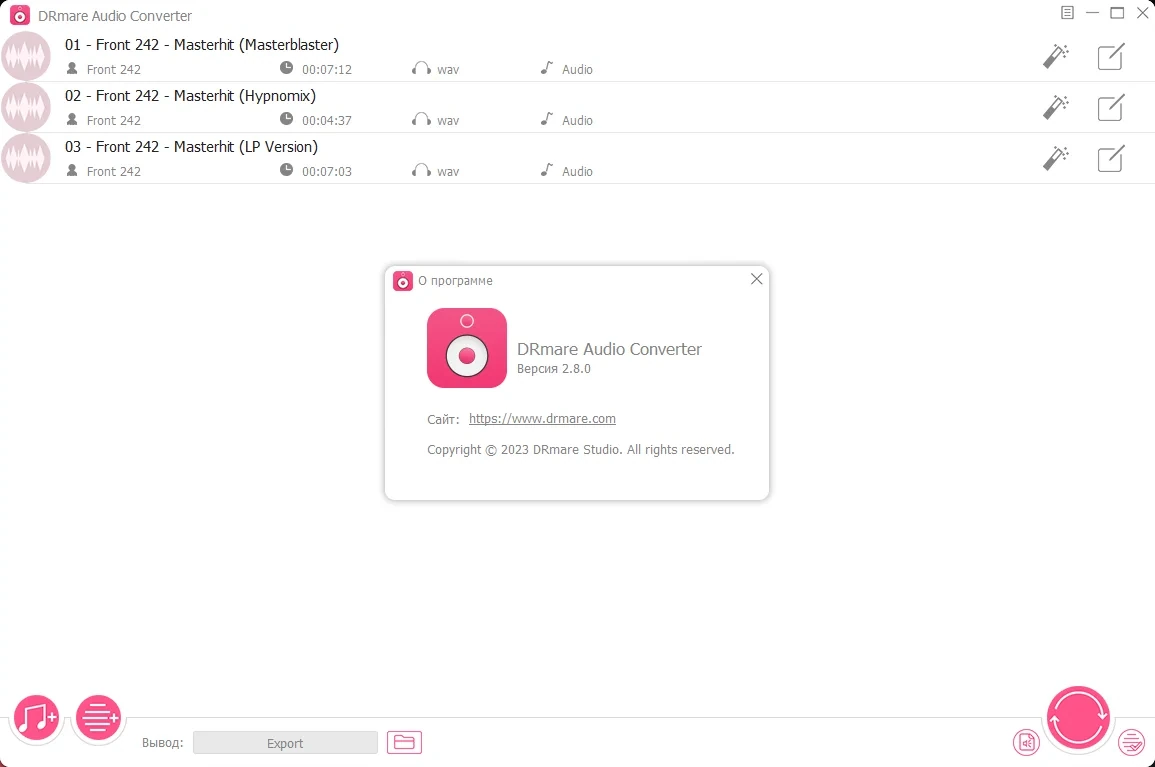Click waveform thumbnail of Masterhit (LP Version)
Viewport: 1155px width, 767px height.
(x=26, y=158)
